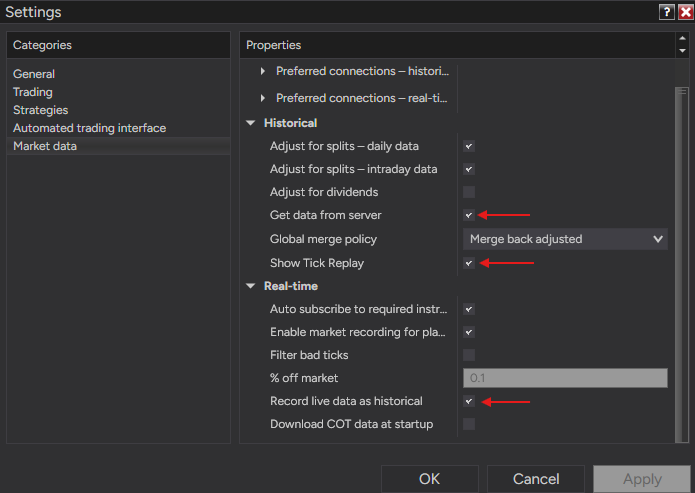Toggle Auto subscribe to required instruments
This screenshot has width=695, height=493.
469,309
